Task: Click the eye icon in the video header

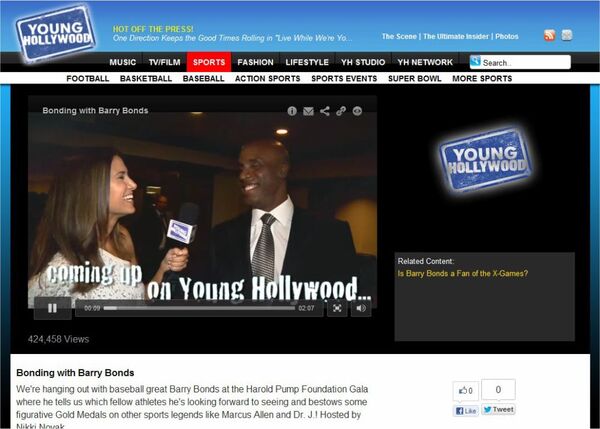Action: [357, 111]
